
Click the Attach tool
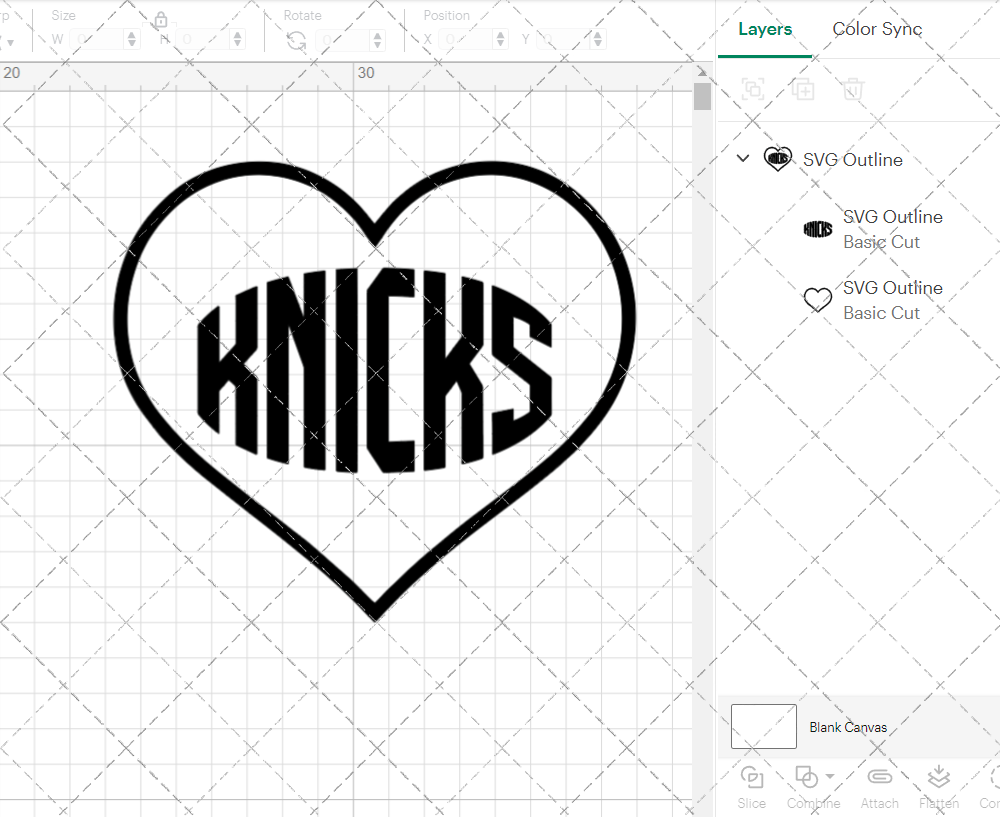pos(879,788)
